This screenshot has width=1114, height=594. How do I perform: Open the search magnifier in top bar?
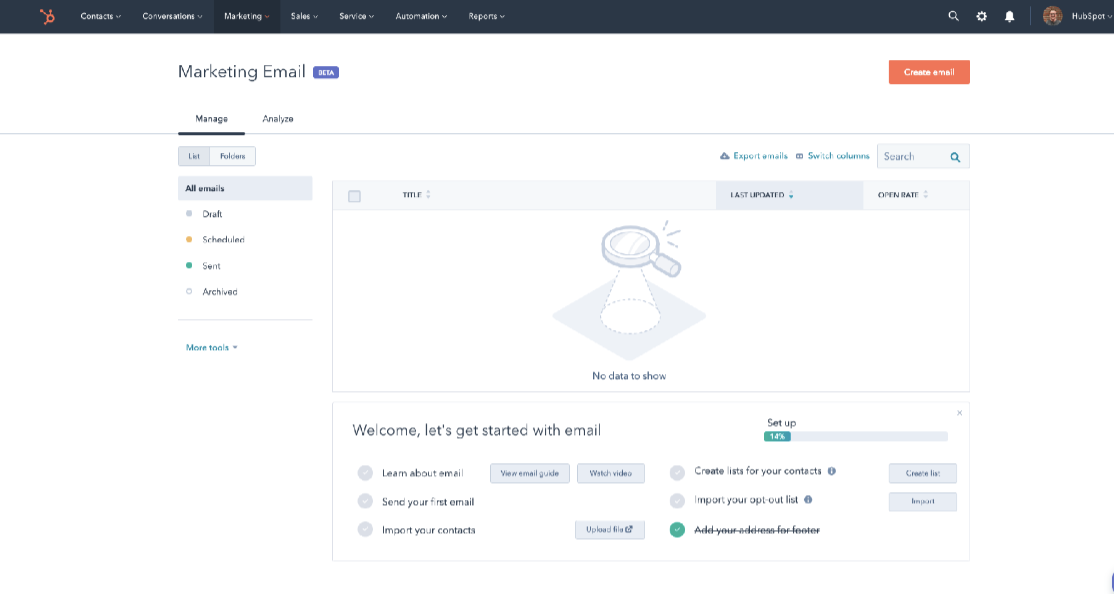pos(953,16)
